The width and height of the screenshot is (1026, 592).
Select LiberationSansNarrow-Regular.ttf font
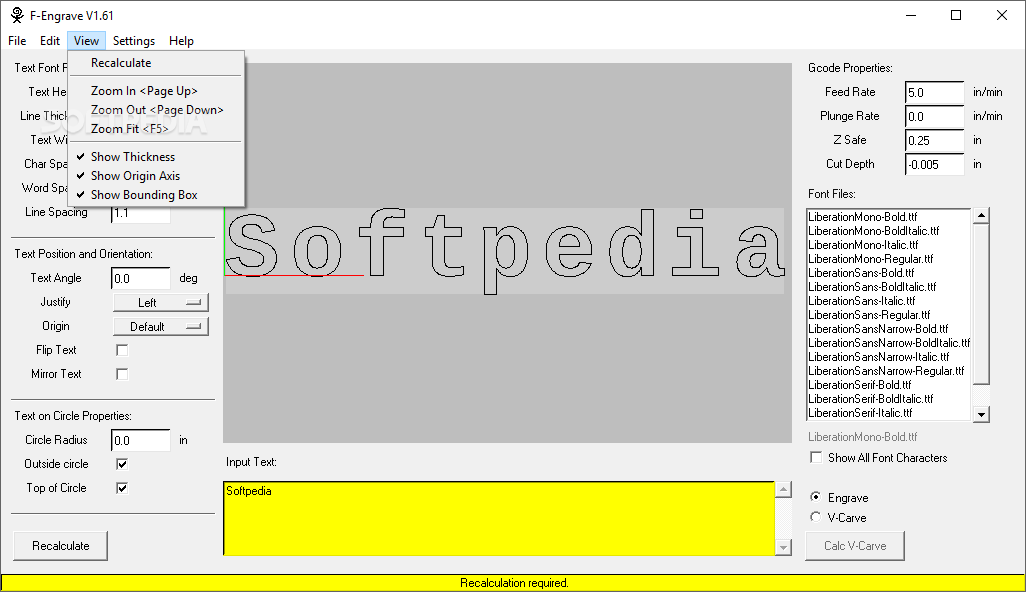(x=888, y=371)
